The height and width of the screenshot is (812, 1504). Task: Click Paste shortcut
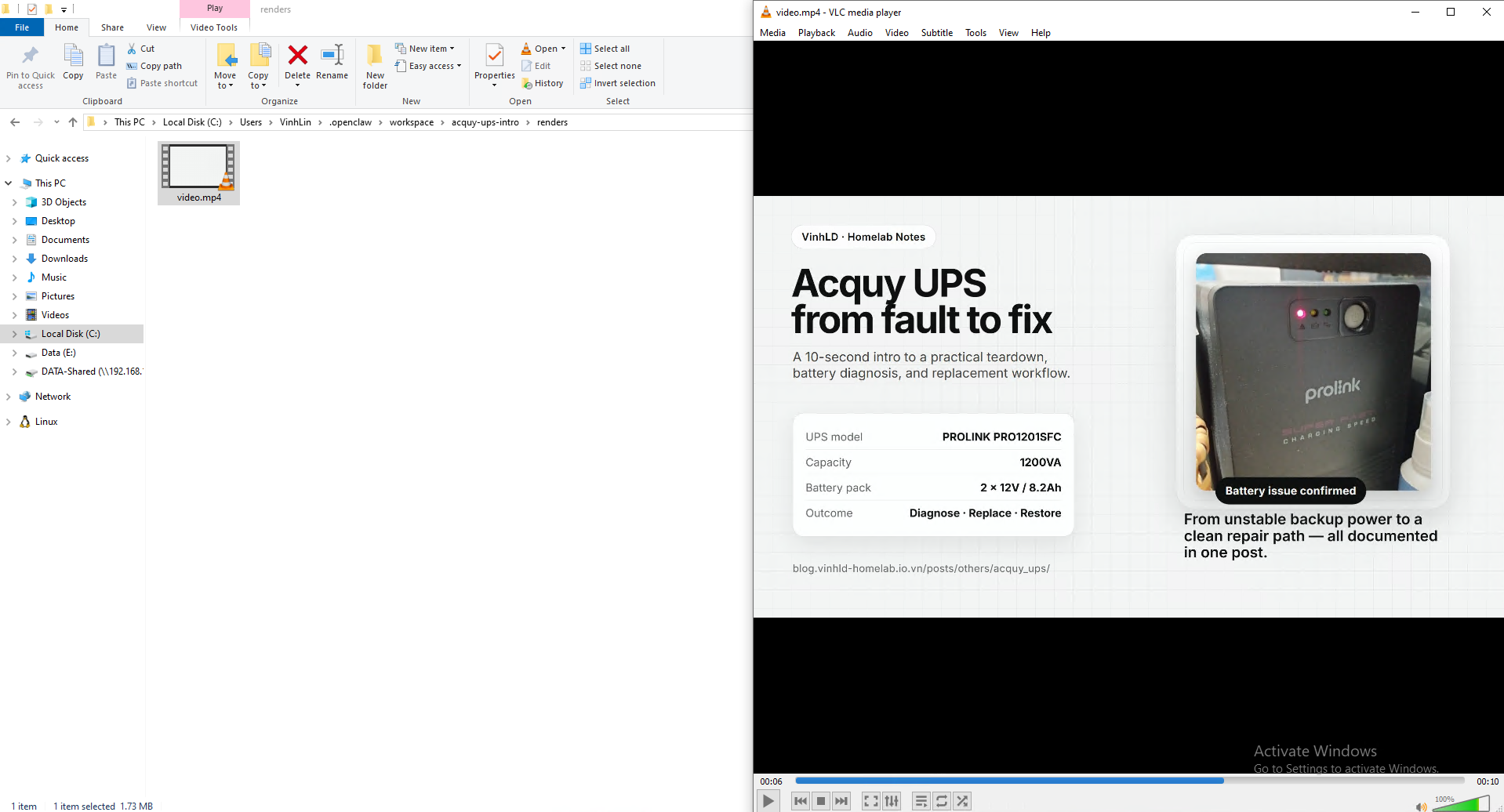(162, 83)
